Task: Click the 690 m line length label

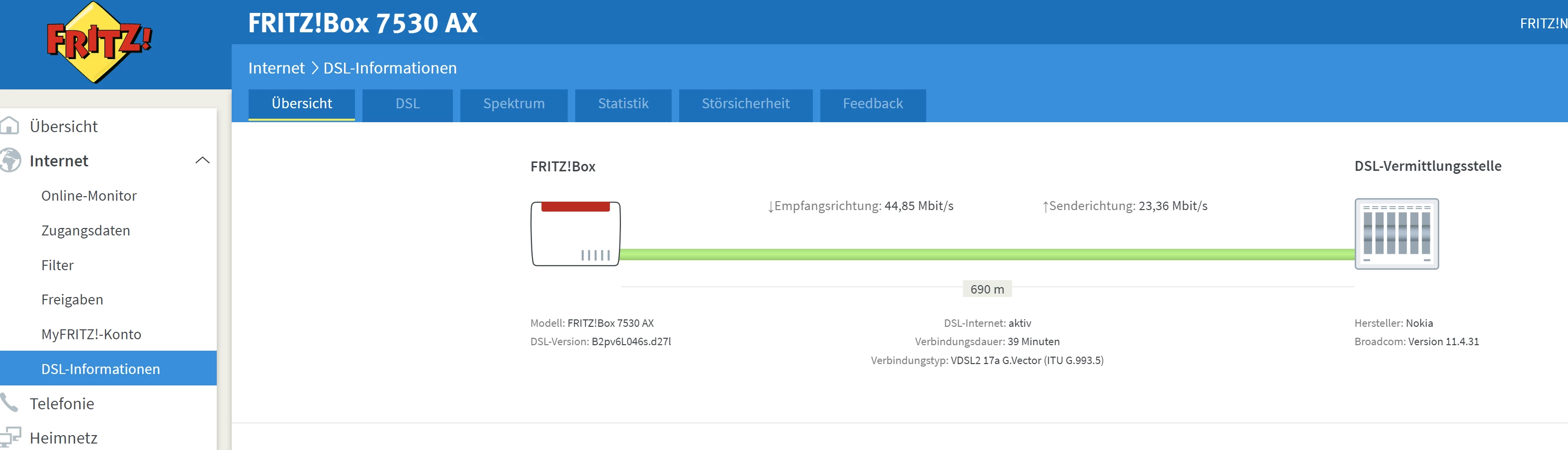Action: tap(987, 290)
